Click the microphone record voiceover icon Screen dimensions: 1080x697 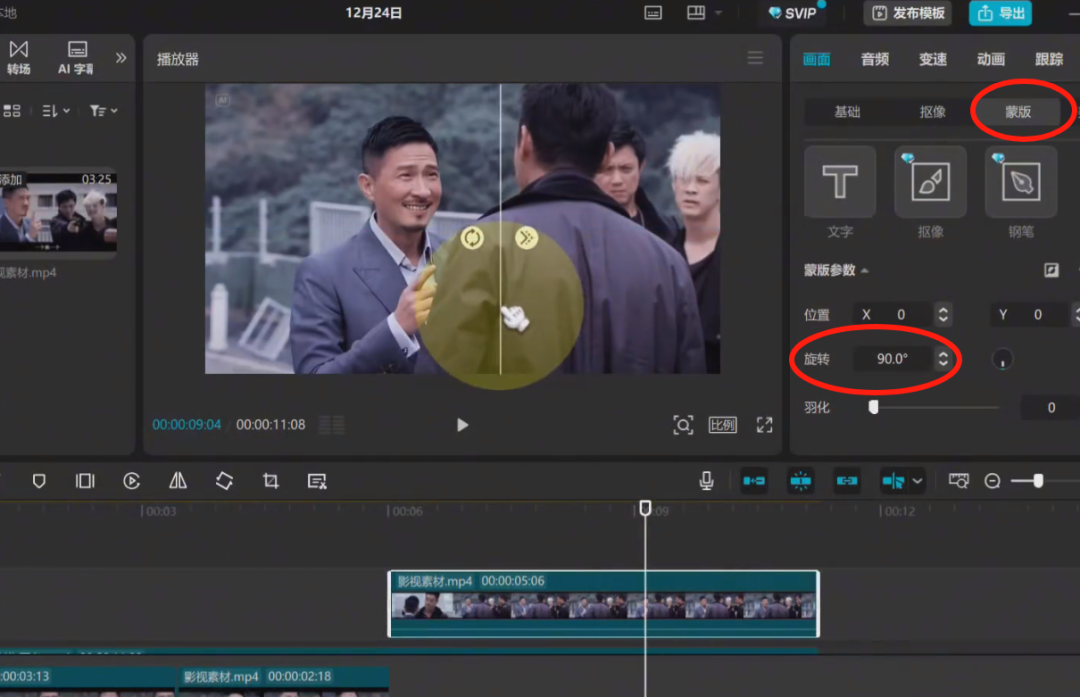[x=706, y=481]
